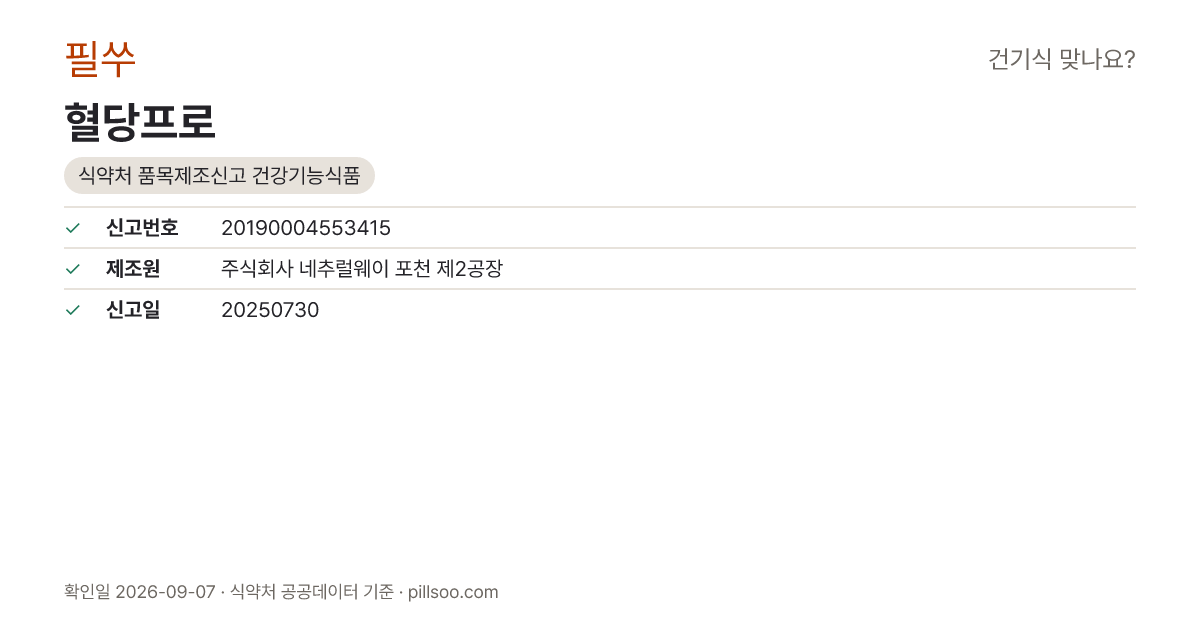Click the 신고일 row
The height and width of the screenshot is (630, 1200).
coord(600,310)
